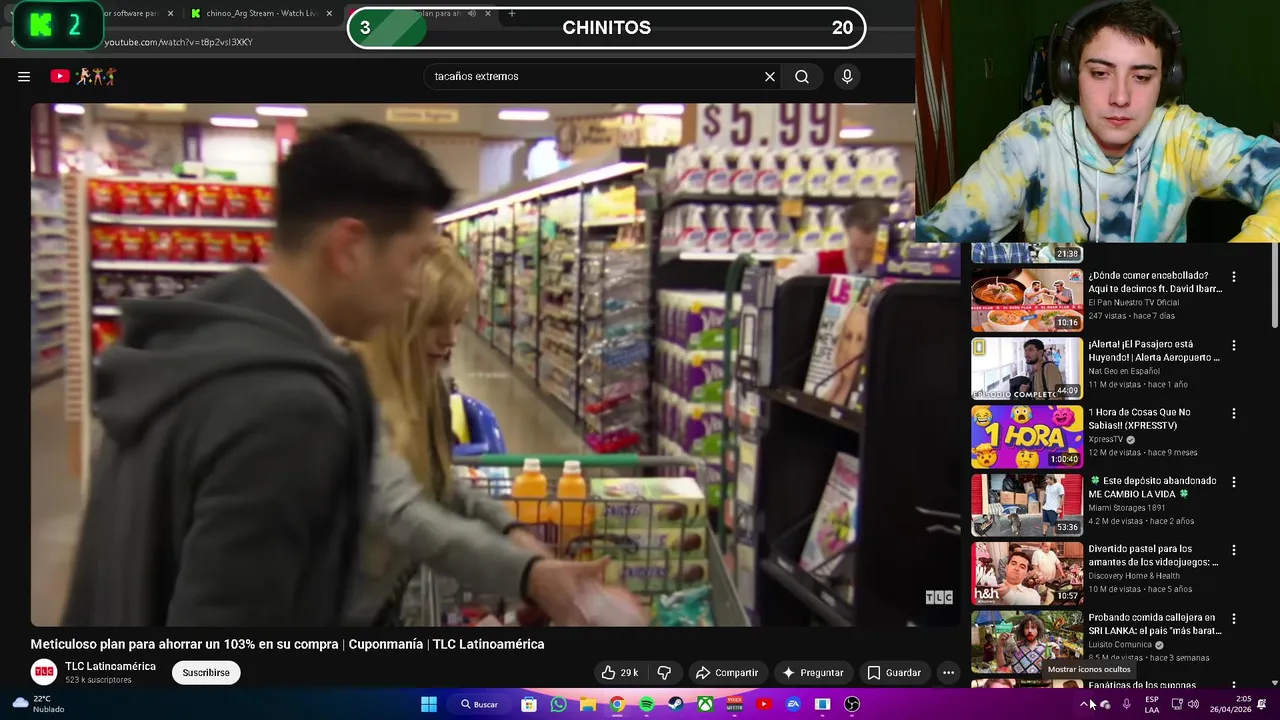Open the encebollado video thumbnail 10:16
The width and height of the screenshot is (1280, 720).
click(1027, 299)
